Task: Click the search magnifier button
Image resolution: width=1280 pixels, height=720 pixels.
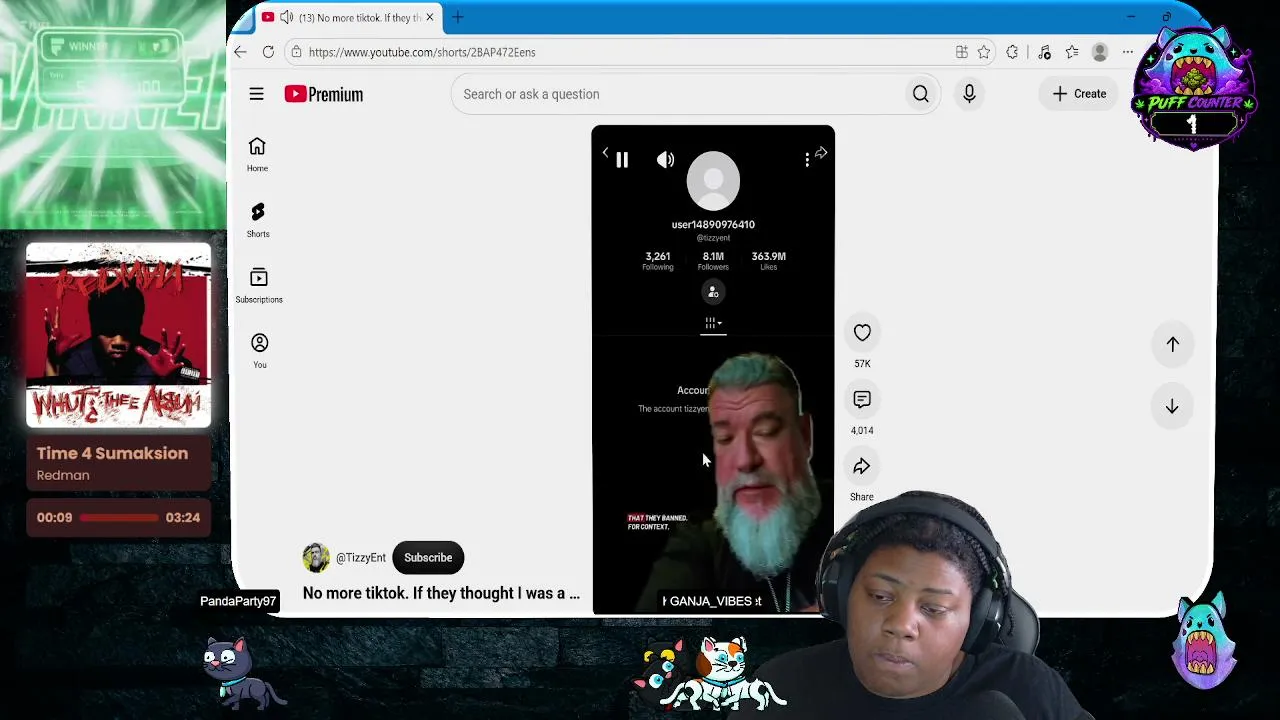Action: click(x=920, y=94)
